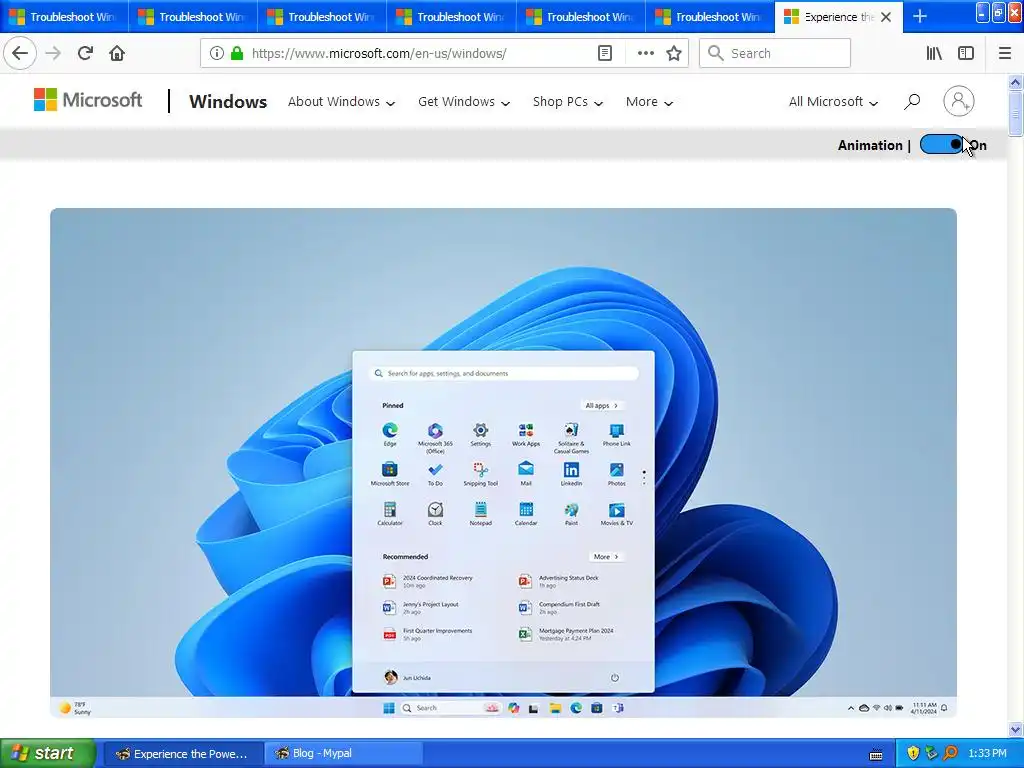Viewport: 1024px width, 768px height.
Task: Switch to the sixth Troubleshoot Windows tab
Action: point(710,16)
